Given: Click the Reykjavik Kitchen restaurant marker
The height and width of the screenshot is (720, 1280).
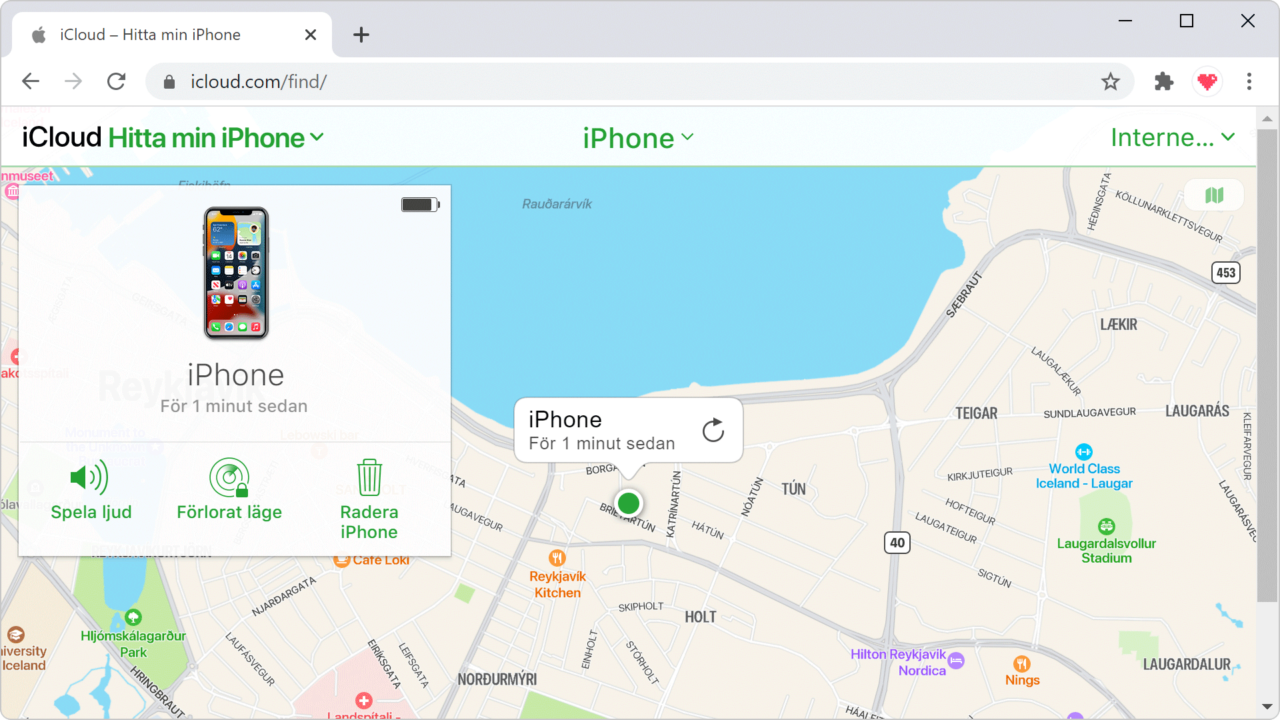Looking at the screenshot, I should pos(557,558).
